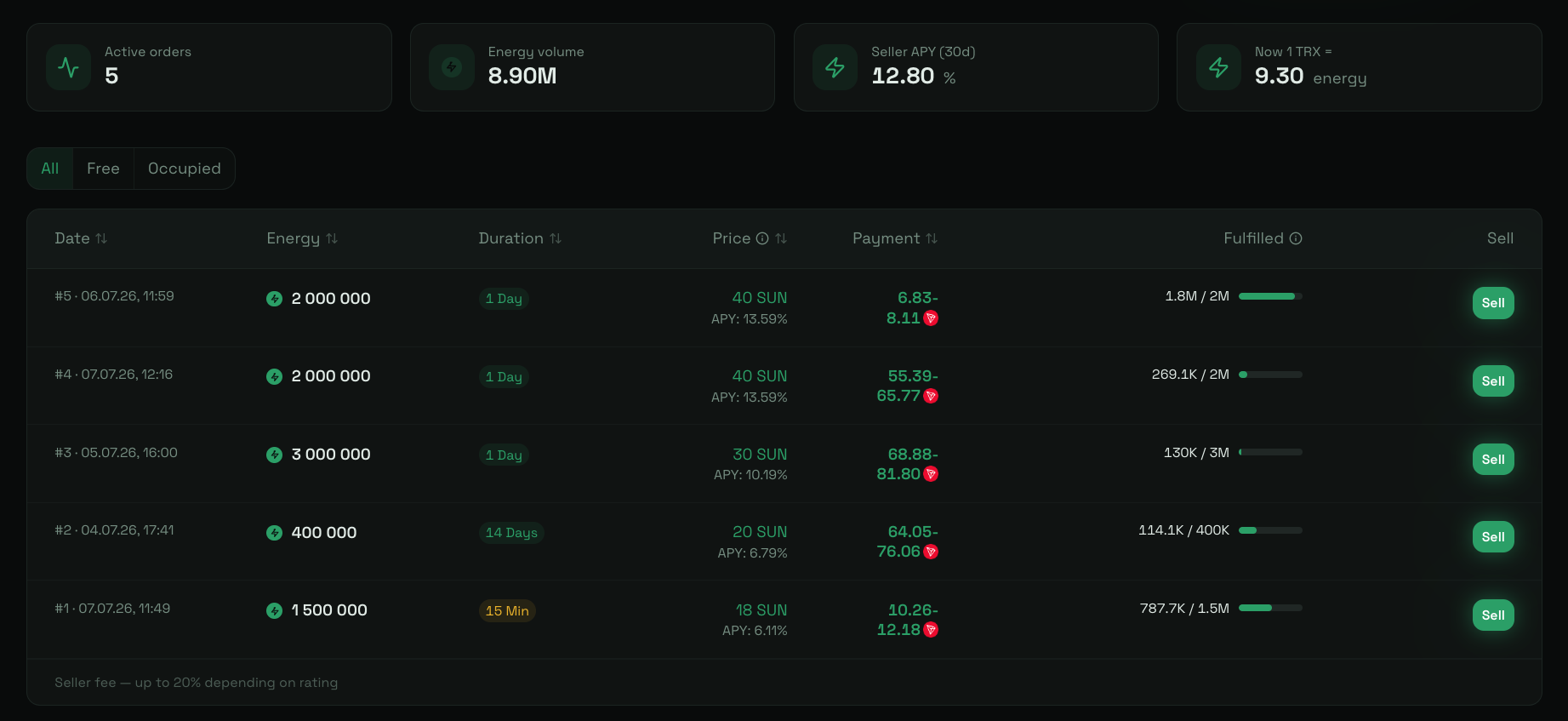Click the Fulfilled column info icon
Screen dimensions: 1568x721
(1296, 238)
